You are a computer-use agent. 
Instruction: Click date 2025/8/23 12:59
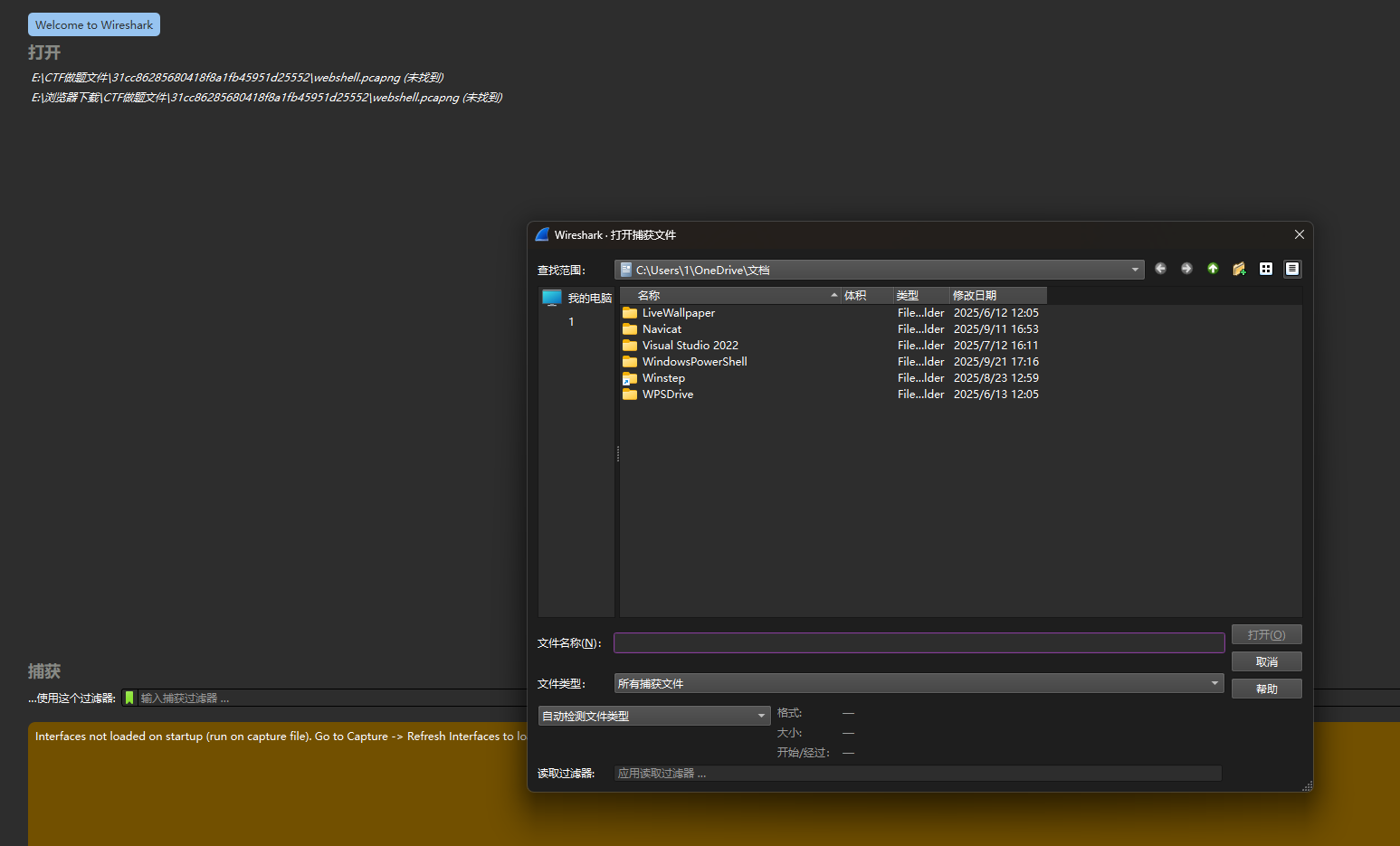[x=996, y=378]
